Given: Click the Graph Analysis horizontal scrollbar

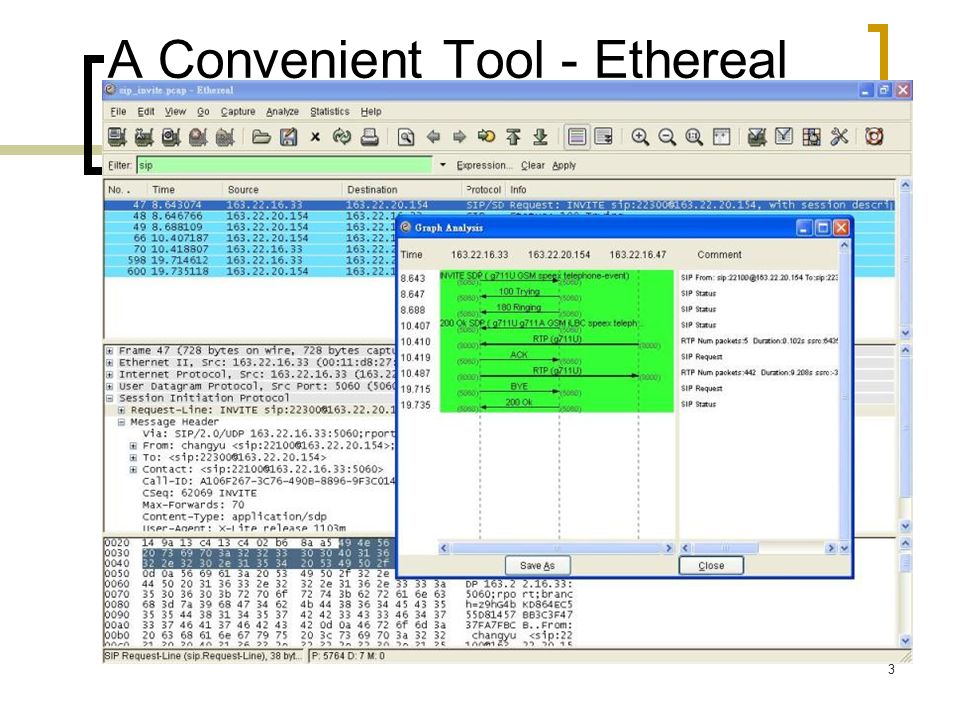Looking at the screenshot, I should tap(556, 548).
